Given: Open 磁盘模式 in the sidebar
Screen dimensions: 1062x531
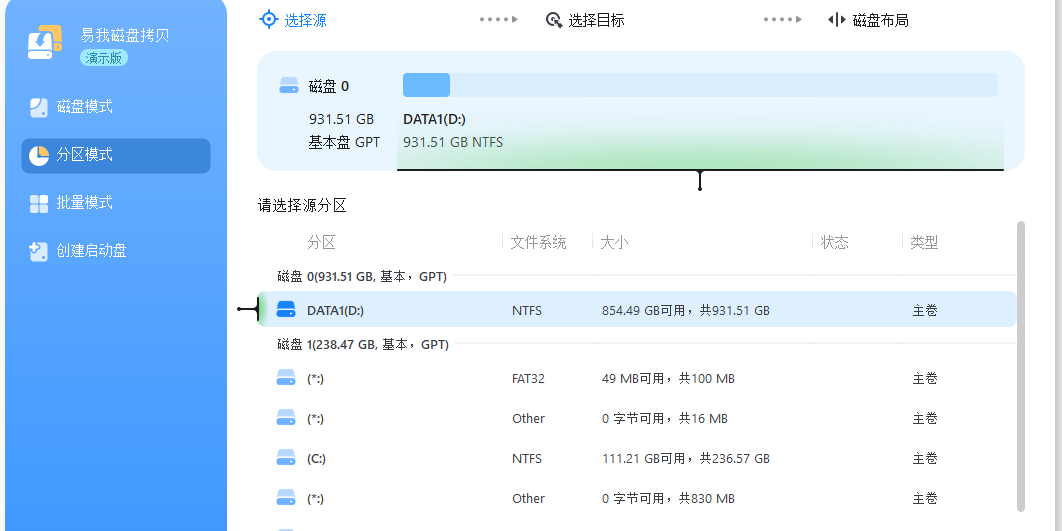Looking at the screenshot, I should click(x=85, y=107).
